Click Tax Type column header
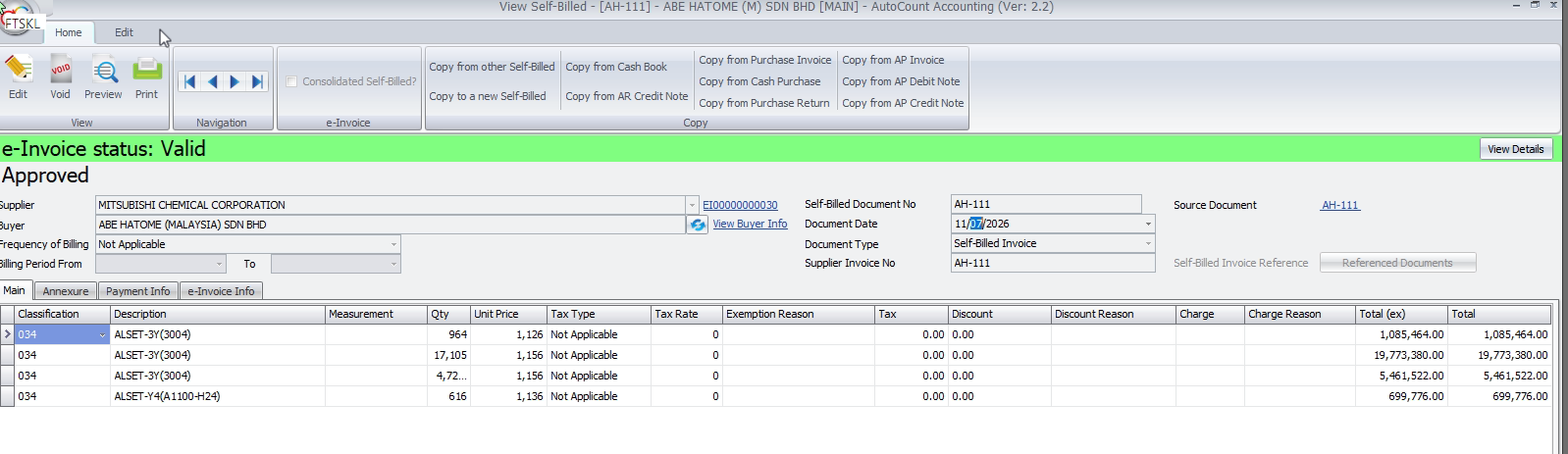Screen dimensions: 1568x454 (x=599, y=314)
